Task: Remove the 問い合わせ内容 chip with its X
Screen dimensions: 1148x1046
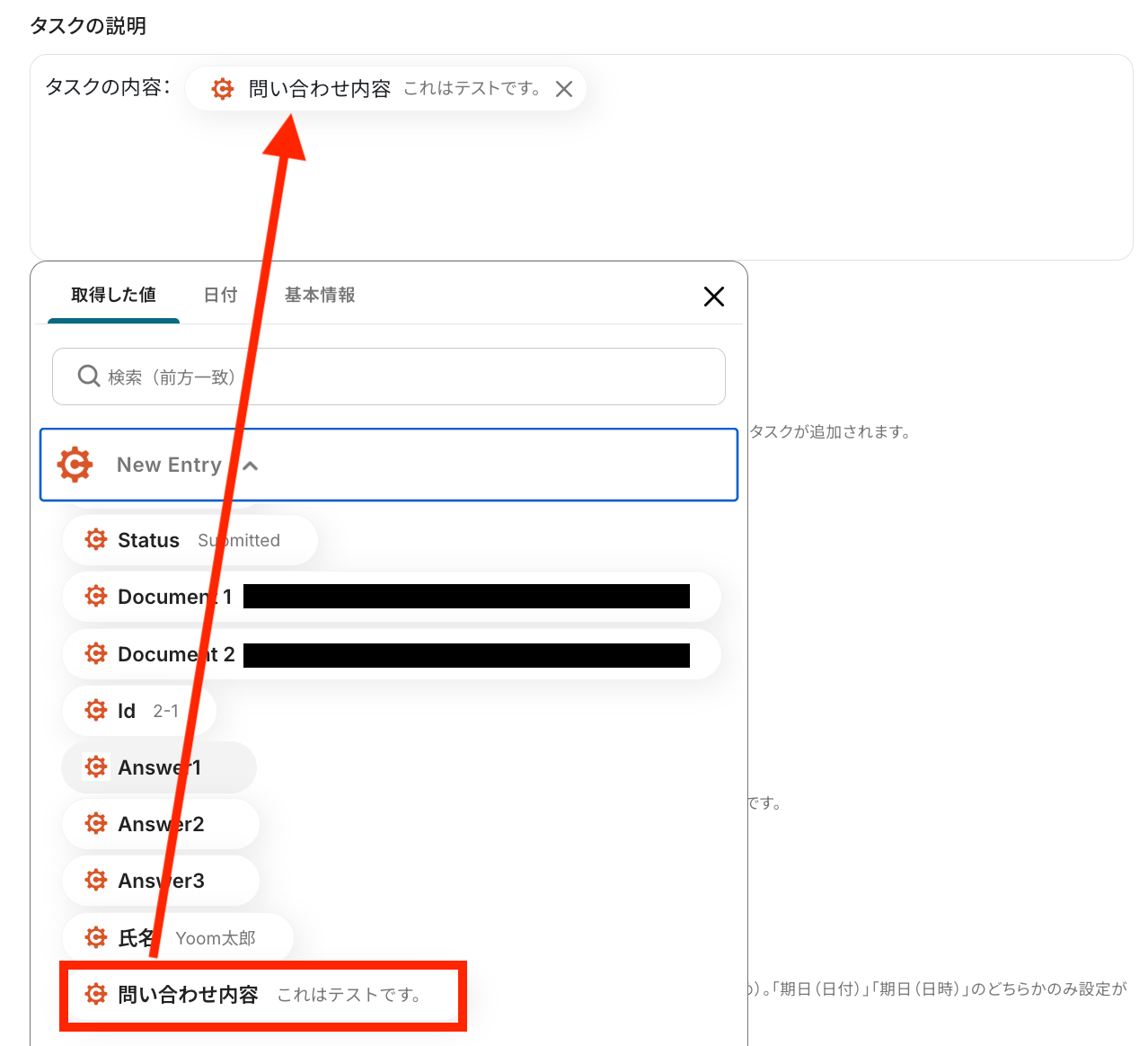Action: click(x=564, y=89)
